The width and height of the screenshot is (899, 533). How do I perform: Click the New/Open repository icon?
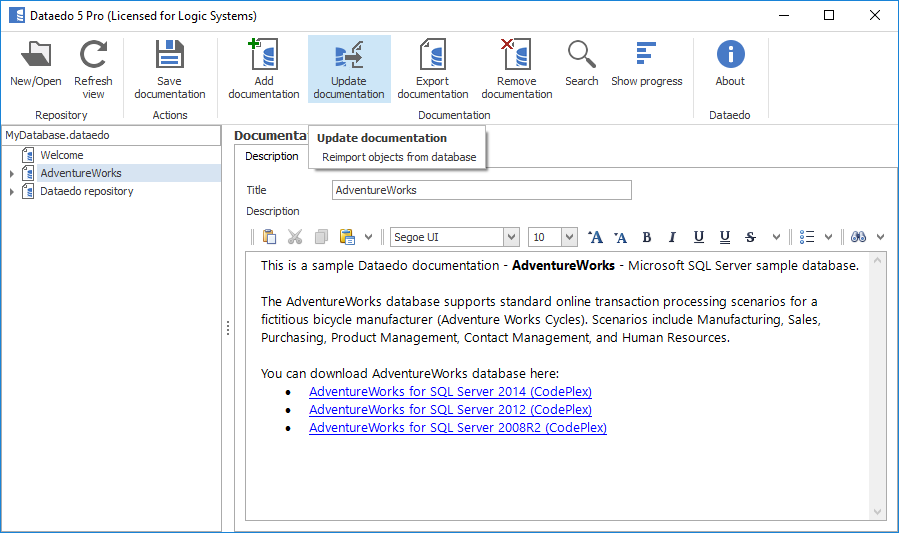point(36,56)
